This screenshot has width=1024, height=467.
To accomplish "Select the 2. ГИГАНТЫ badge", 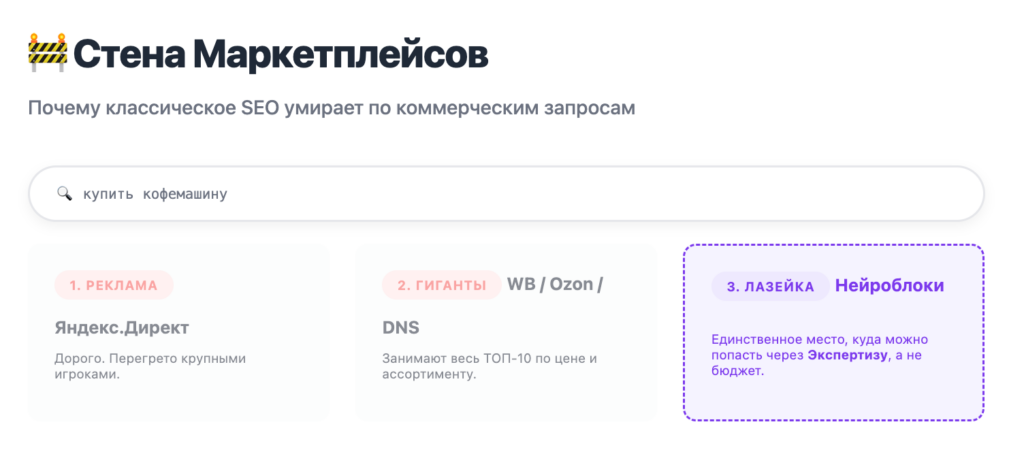I will click(441, 285).
